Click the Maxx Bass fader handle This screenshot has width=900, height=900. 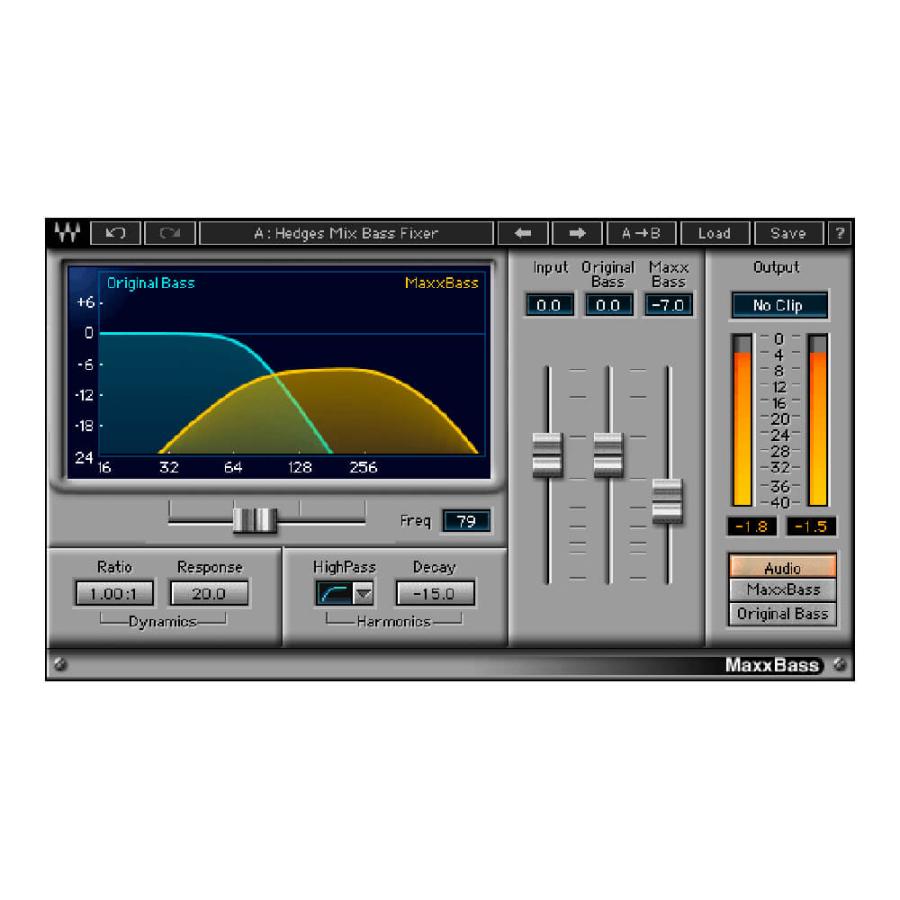click(668, 501)
